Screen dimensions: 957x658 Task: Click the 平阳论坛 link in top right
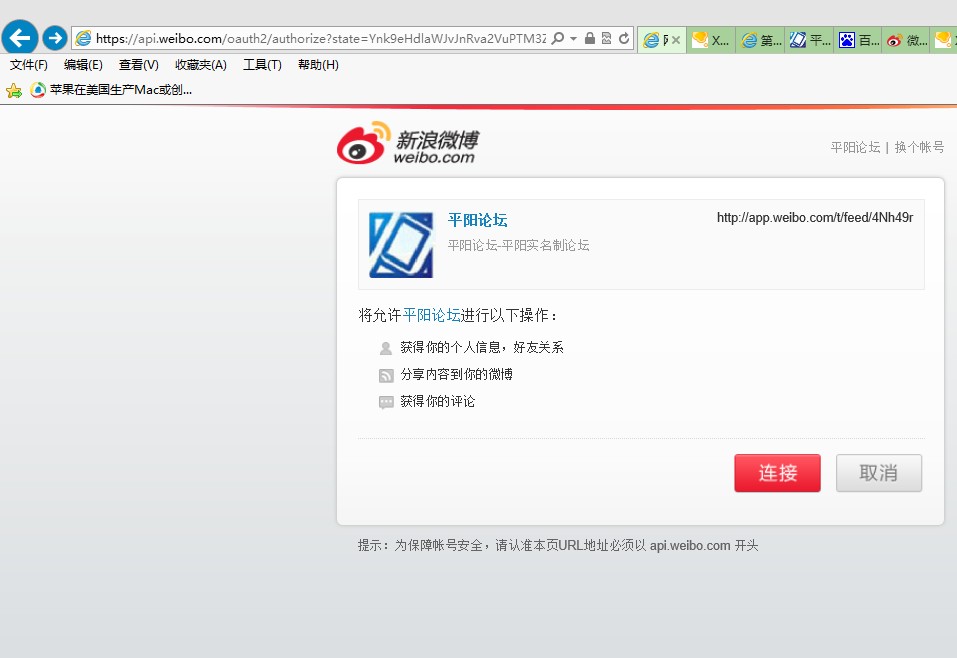tap(855, 147)
